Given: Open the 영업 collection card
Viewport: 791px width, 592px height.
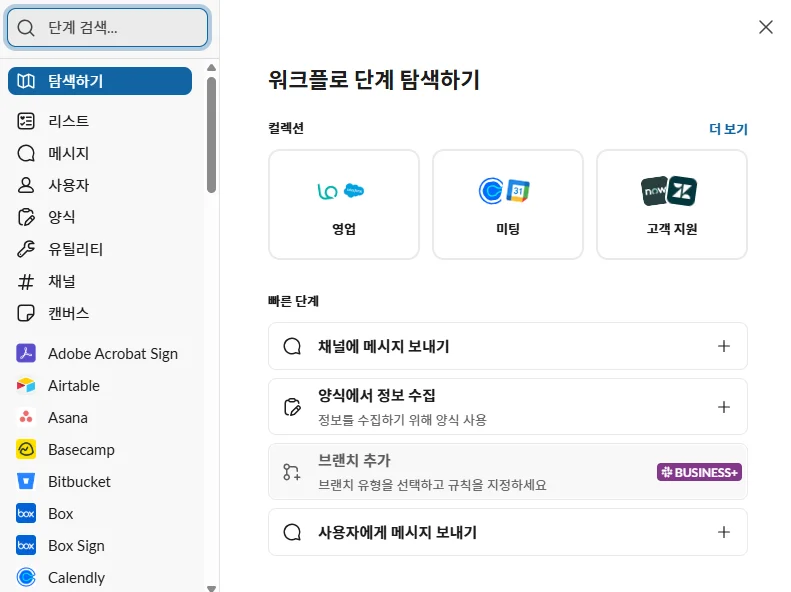Looking at the screenshot, I should pyautogui.click(x=344, y=204).
